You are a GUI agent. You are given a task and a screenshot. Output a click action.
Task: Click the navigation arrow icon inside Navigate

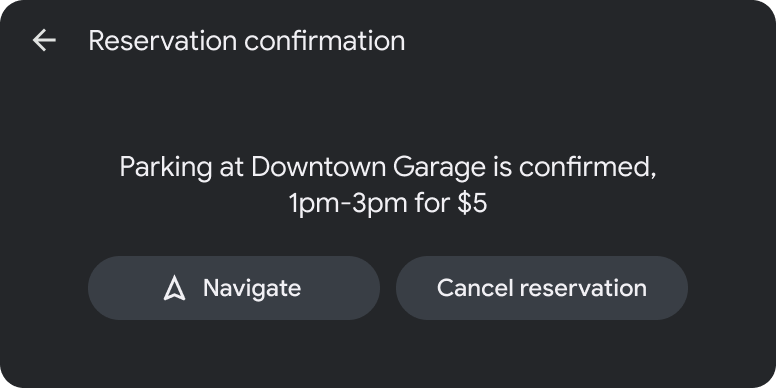point(174,288)
